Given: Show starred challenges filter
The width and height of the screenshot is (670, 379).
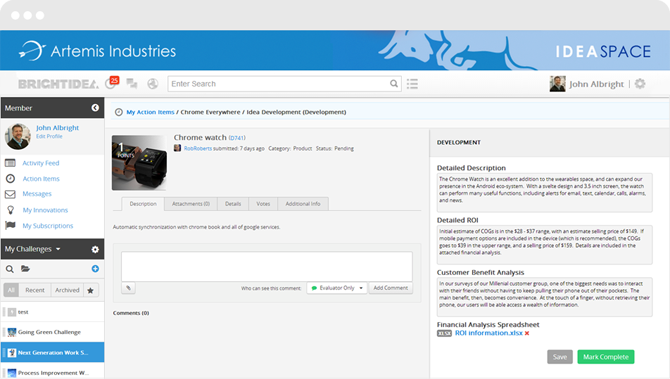Looking at the screenshot, I should point(91,290).
